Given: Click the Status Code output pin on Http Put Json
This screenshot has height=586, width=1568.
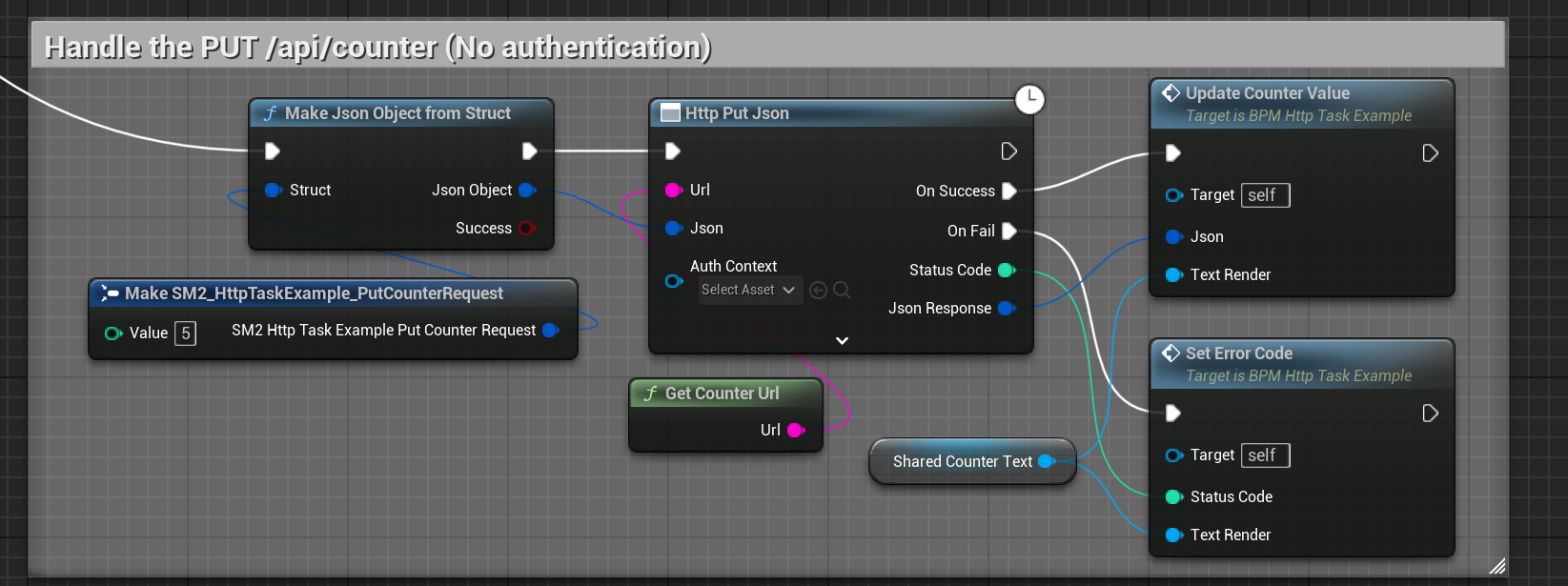Looking at the screenshot, I should (1006, 271).
